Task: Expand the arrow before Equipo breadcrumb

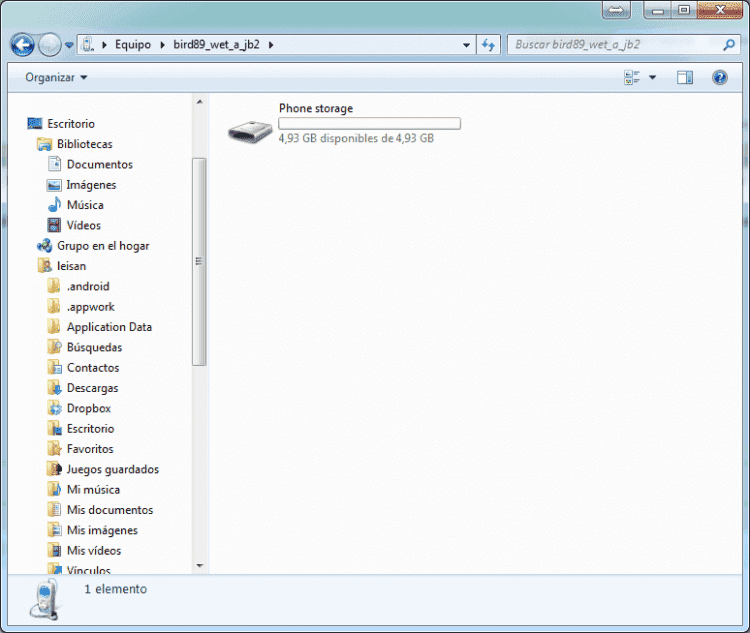Action: click(x=104, y=45)
